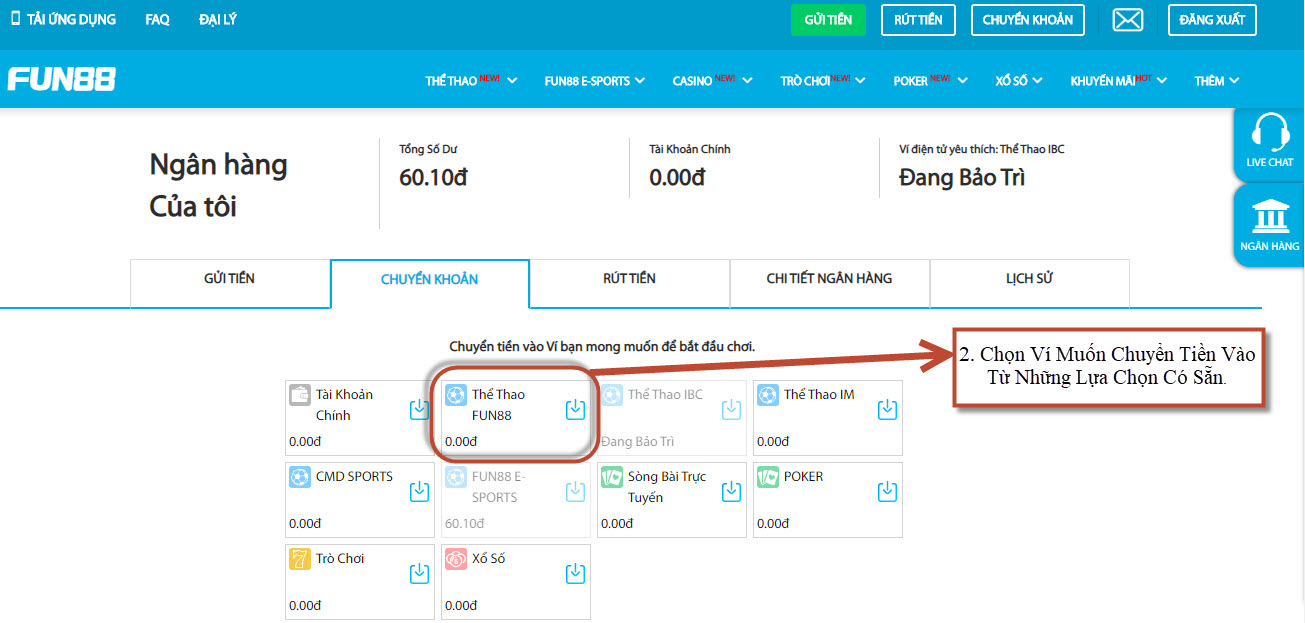Click the cards icon of Sòng Bài Trực Tuyến
The height and width of the screenshot is (623, 1305).
(x=611, y=477)
